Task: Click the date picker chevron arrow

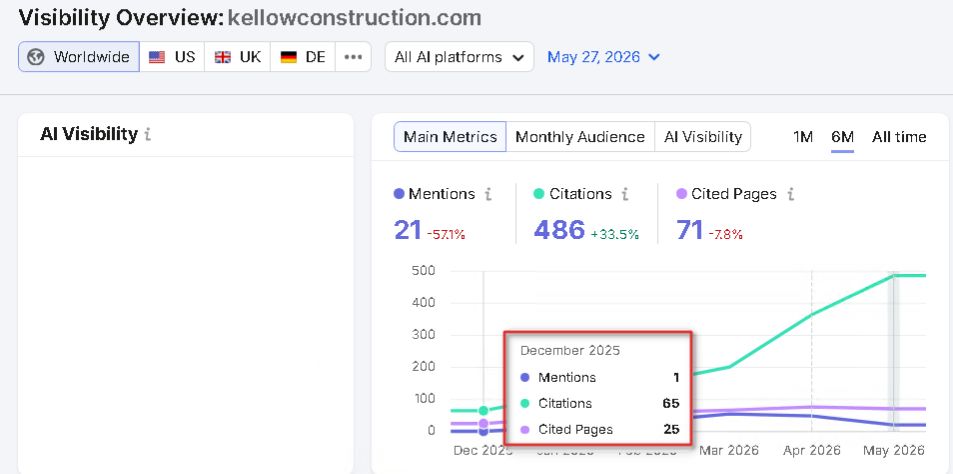Action: tap(654, 57)
